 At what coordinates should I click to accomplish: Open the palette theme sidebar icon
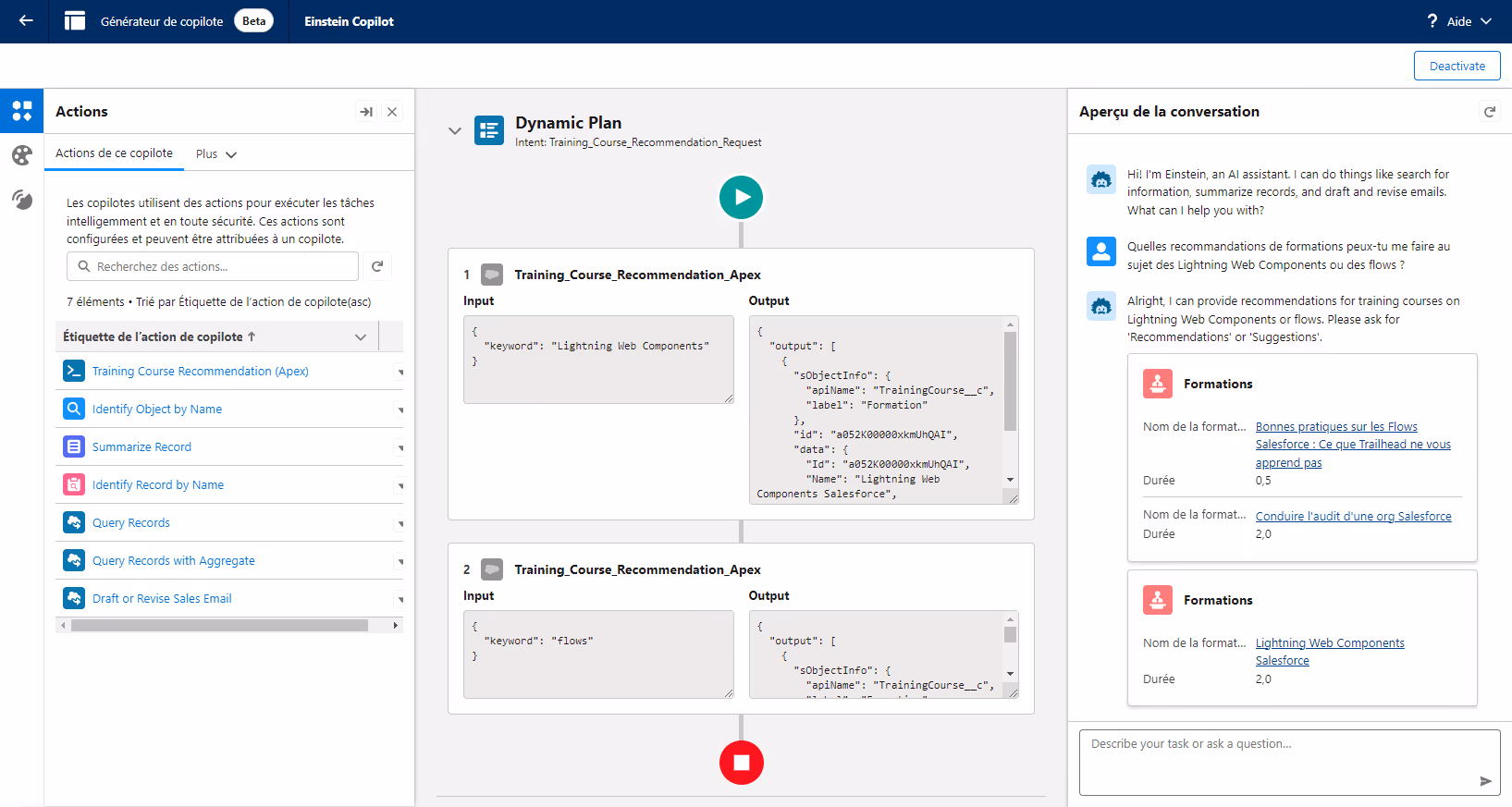click(22, 155)
